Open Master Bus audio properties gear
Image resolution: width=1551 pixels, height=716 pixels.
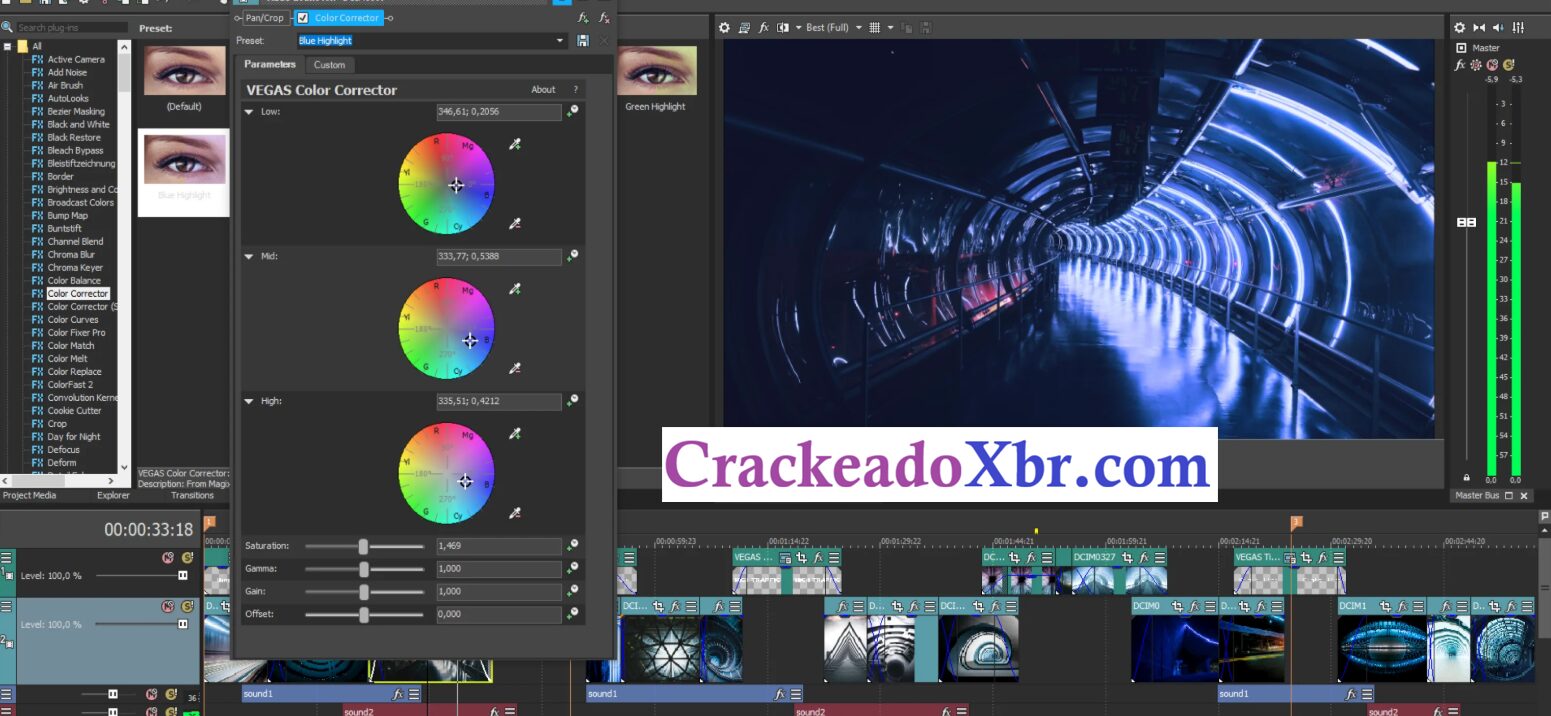[1459, 28]
